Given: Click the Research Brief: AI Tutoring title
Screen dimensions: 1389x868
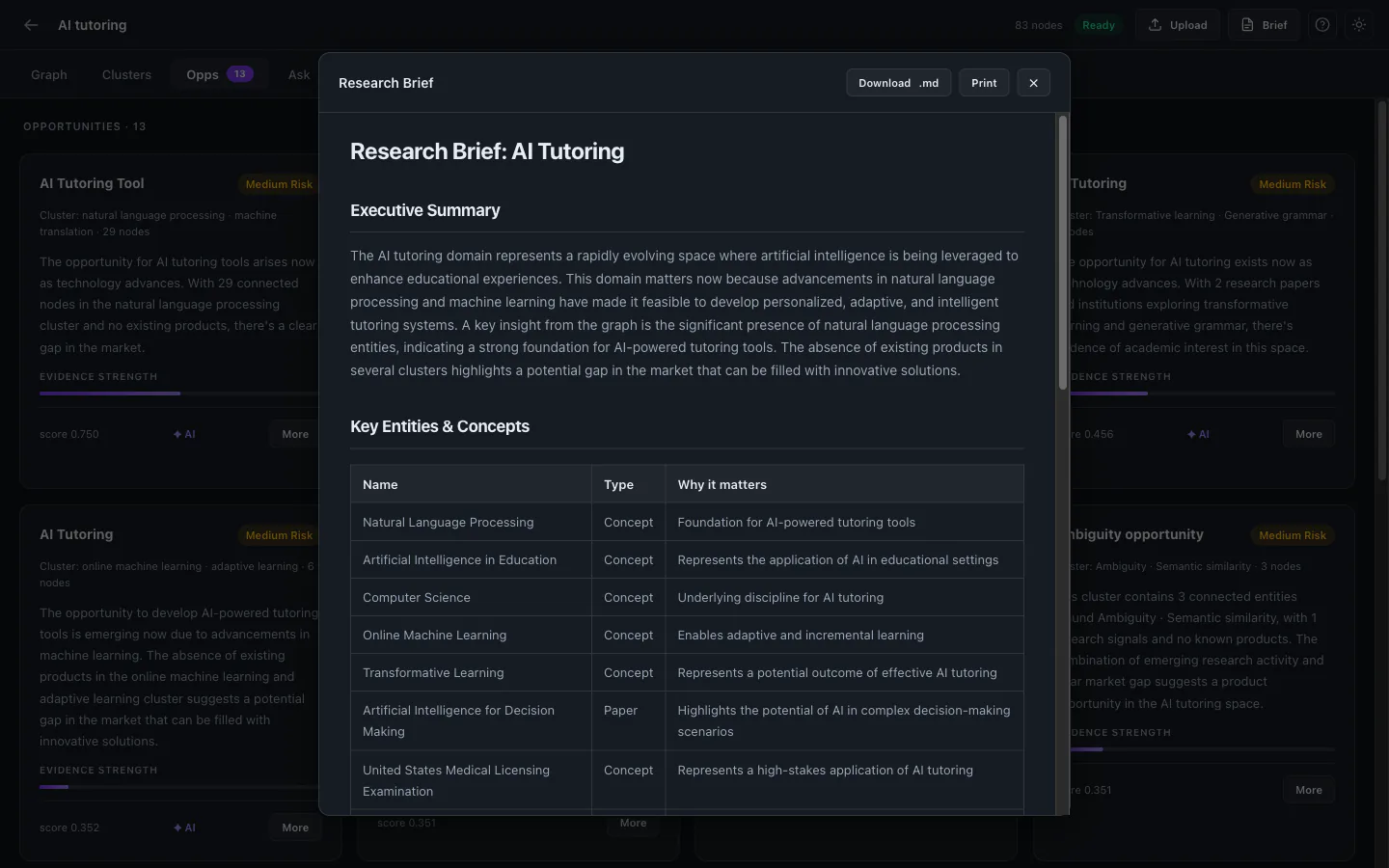Looking at the screenshot, I should point(487,151).
